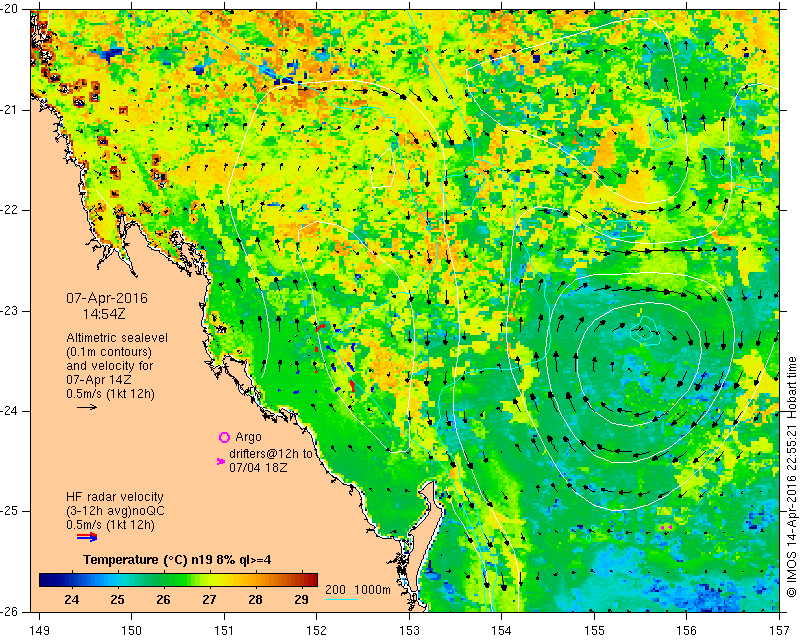Click the latitude axis label -23
800x640 pixels.
pyautogui.click(x=10, y=311)
